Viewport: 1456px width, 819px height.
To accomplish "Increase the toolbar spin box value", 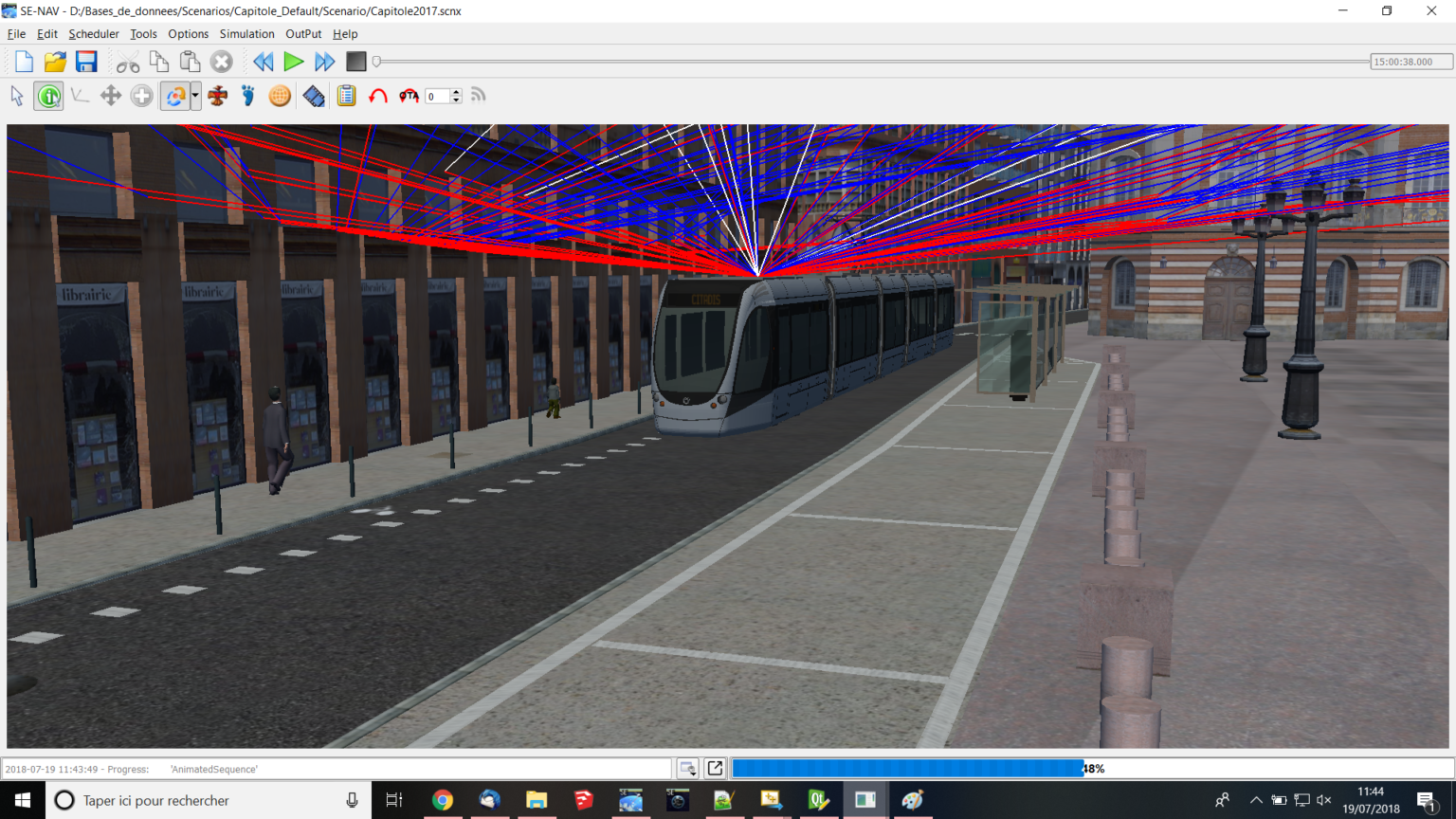I will point(457,92).
